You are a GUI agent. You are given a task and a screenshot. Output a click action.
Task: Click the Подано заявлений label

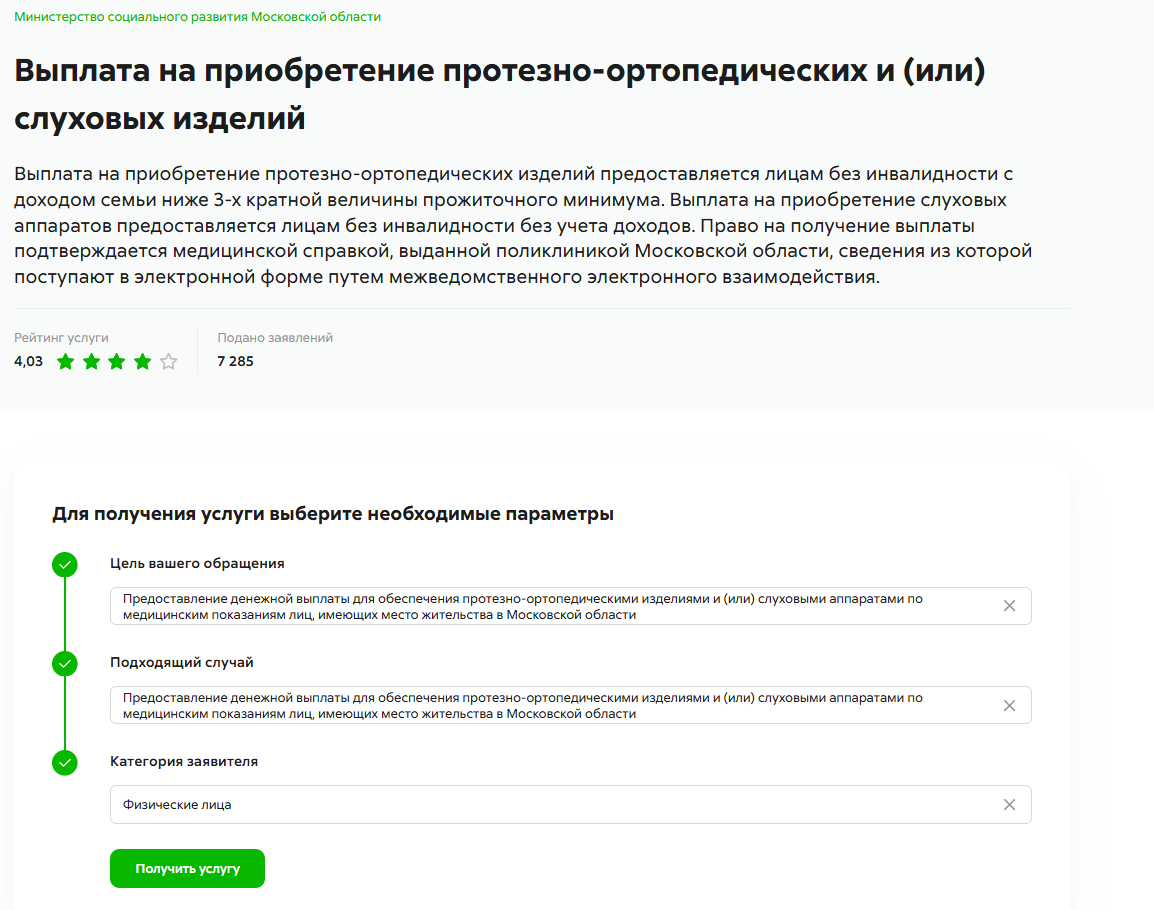tap(275, 338)
